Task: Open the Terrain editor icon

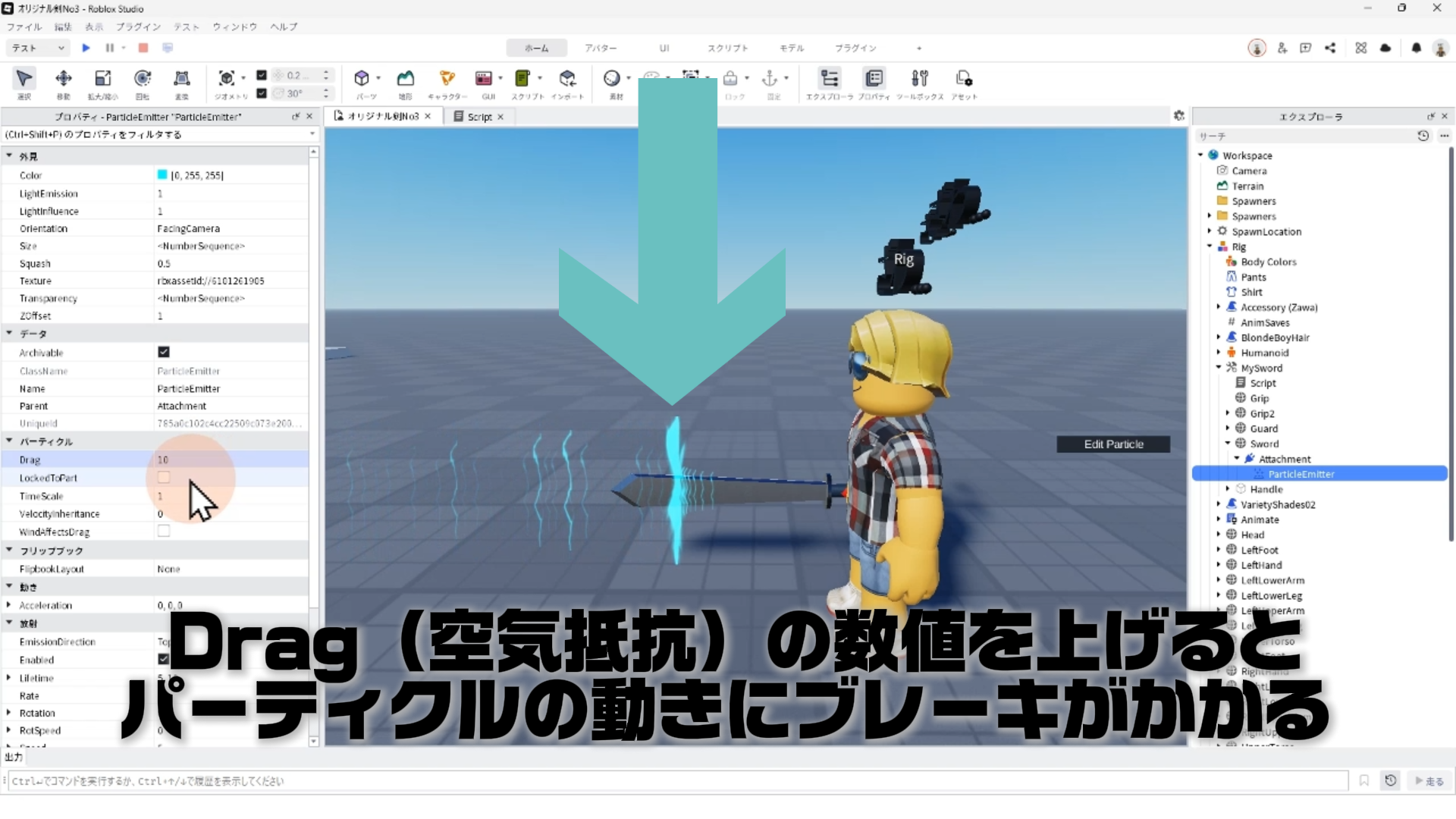Action: 406,79
